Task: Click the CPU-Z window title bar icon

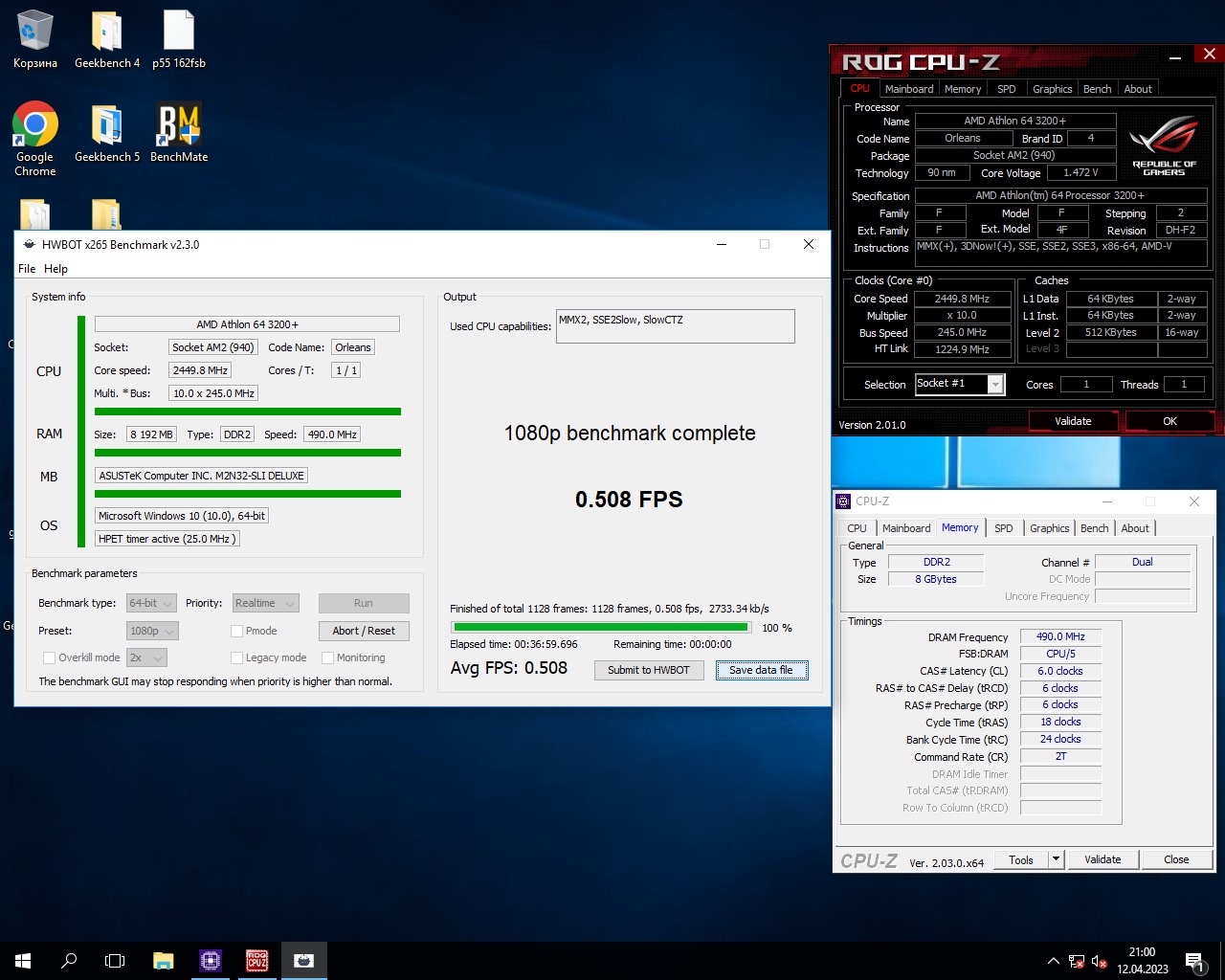Action: tap(843, 501)
